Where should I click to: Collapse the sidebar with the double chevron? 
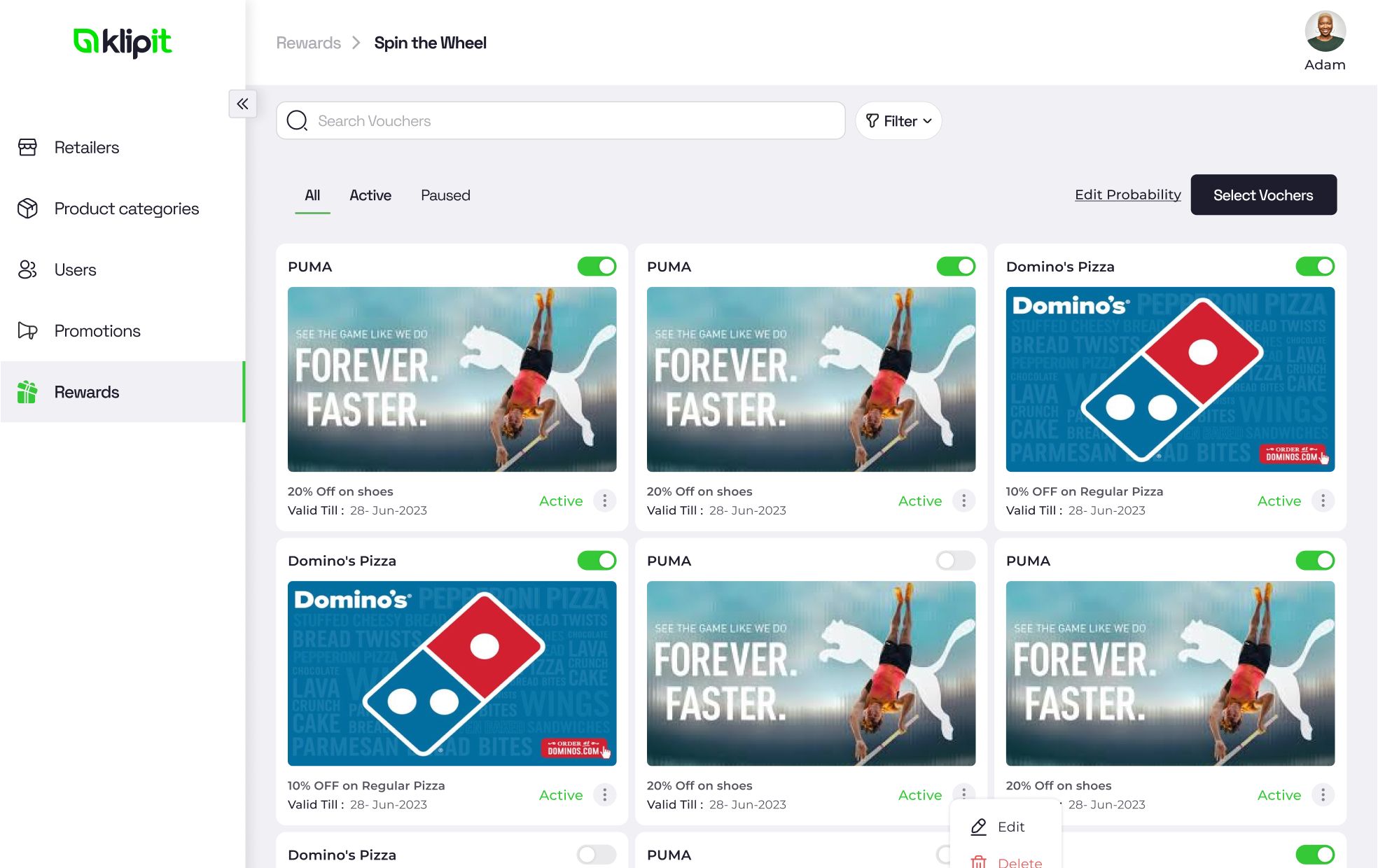[x=242, y=104]
